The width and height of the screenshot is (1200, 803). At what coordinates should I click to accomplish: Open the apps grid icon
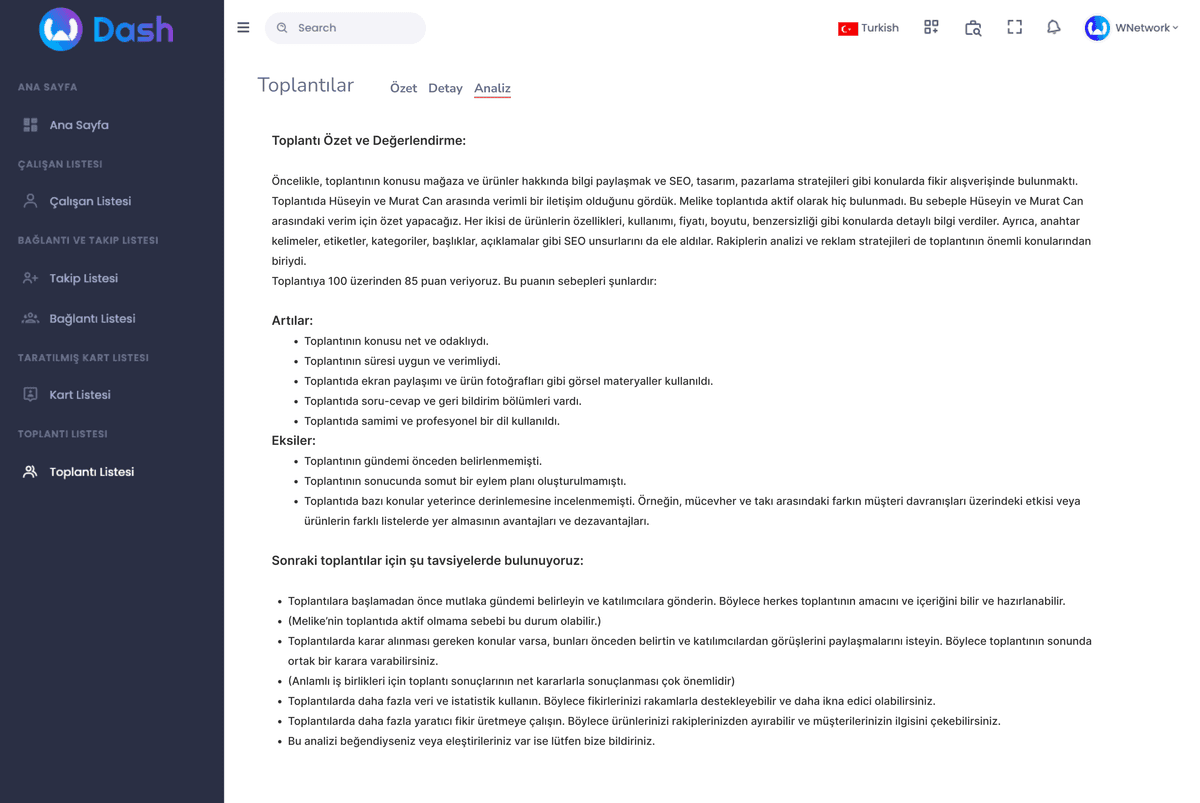[931, 28]
